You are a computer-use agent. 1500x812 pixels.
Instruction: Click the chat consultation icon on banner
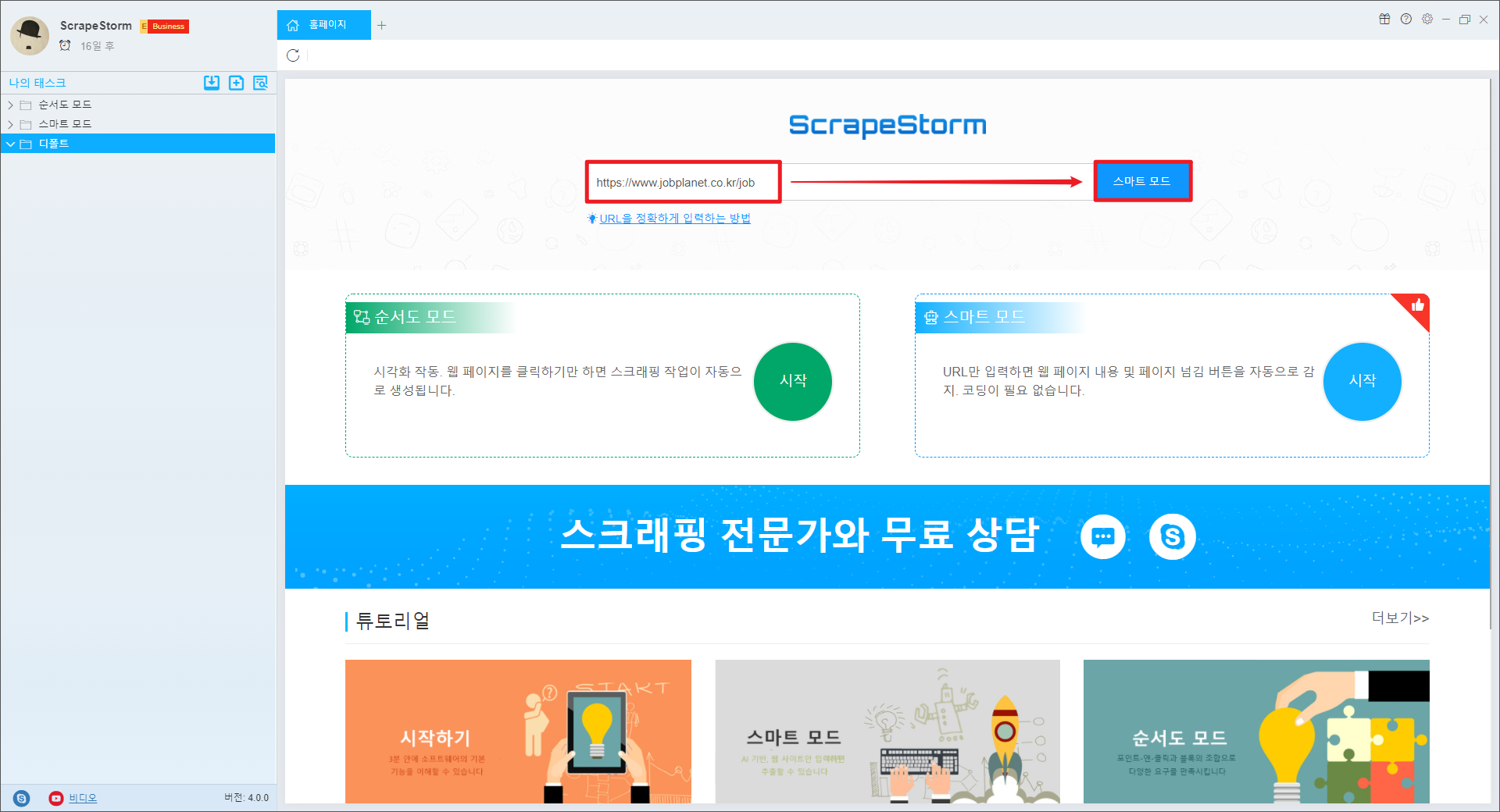1102,537
